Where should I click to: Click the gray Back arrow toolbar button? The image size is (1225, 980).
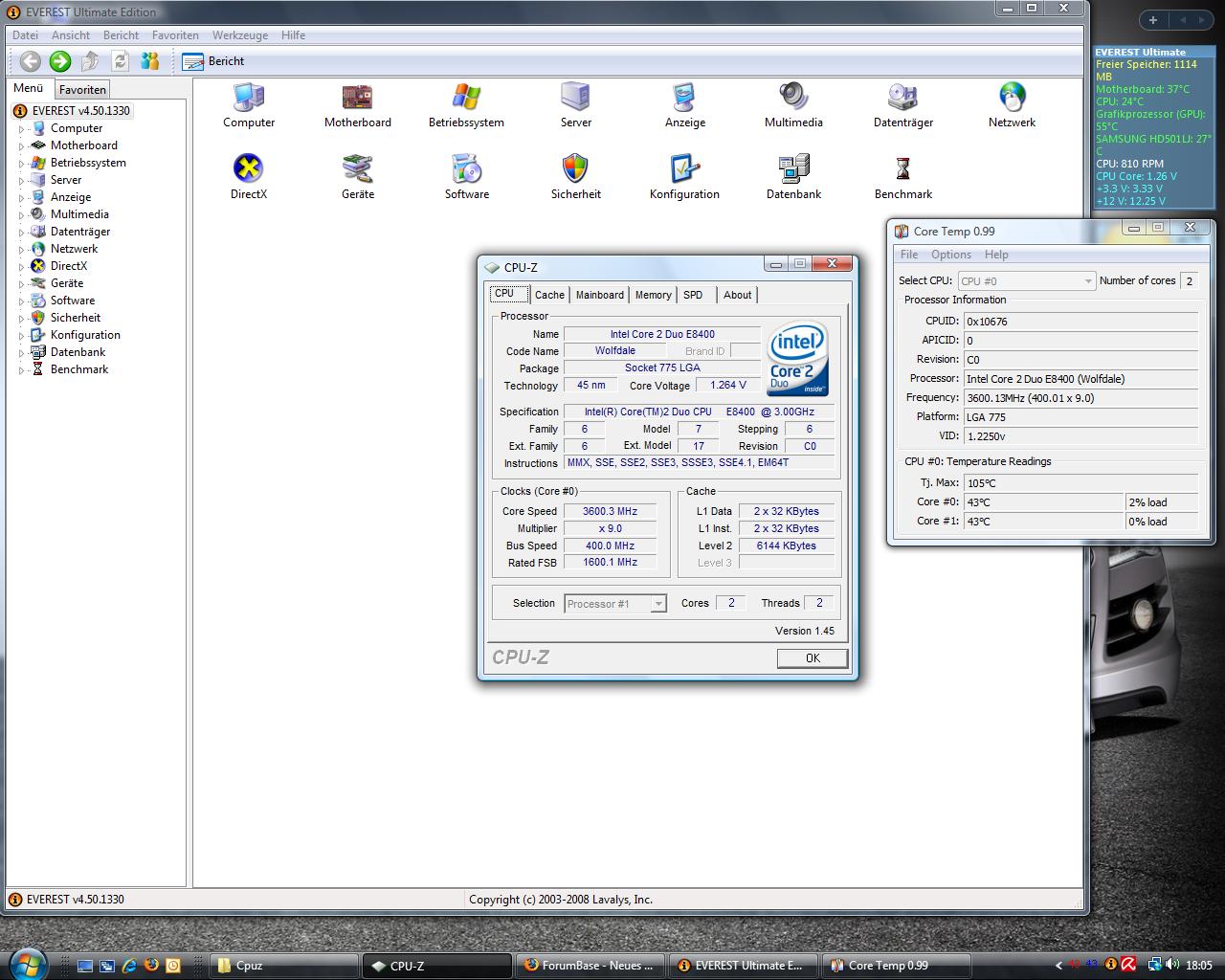pos(31,61)
